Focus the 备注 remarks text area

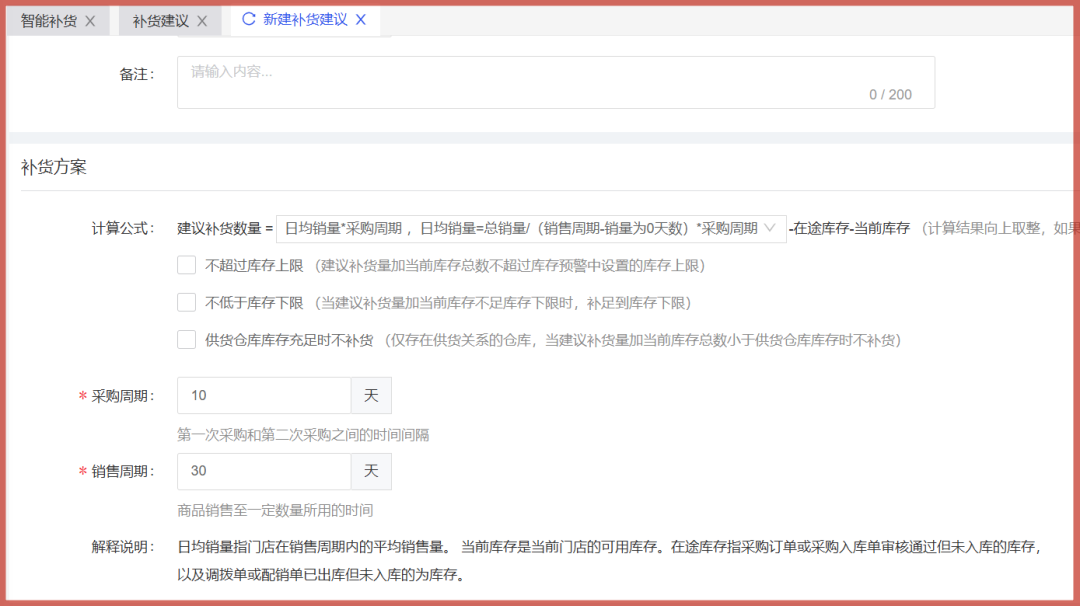[555, 82]
